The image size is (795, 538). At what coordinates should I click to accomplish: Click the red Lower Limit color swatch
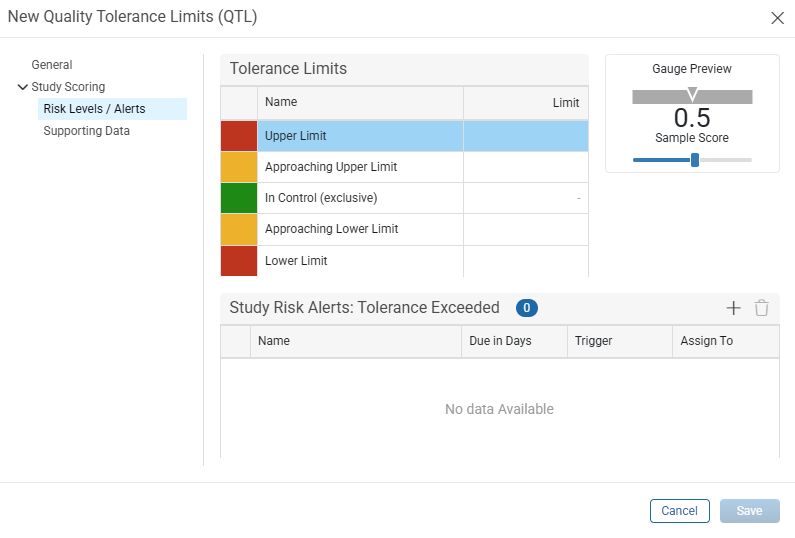pyautogui.click(x=239, y=261)
